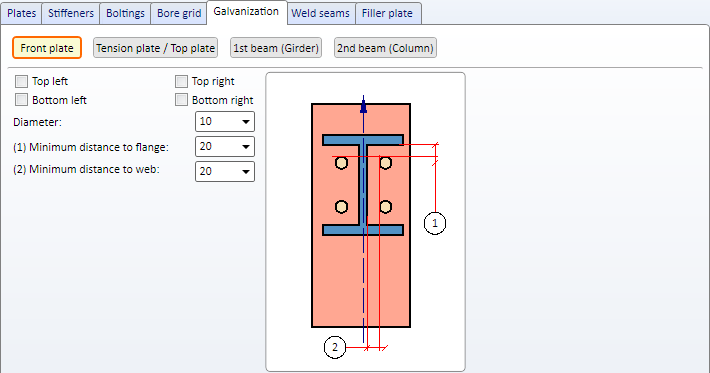Enable the Top left checkbox
This screenshot has width=710, height=373.
[x=21, y=81]
